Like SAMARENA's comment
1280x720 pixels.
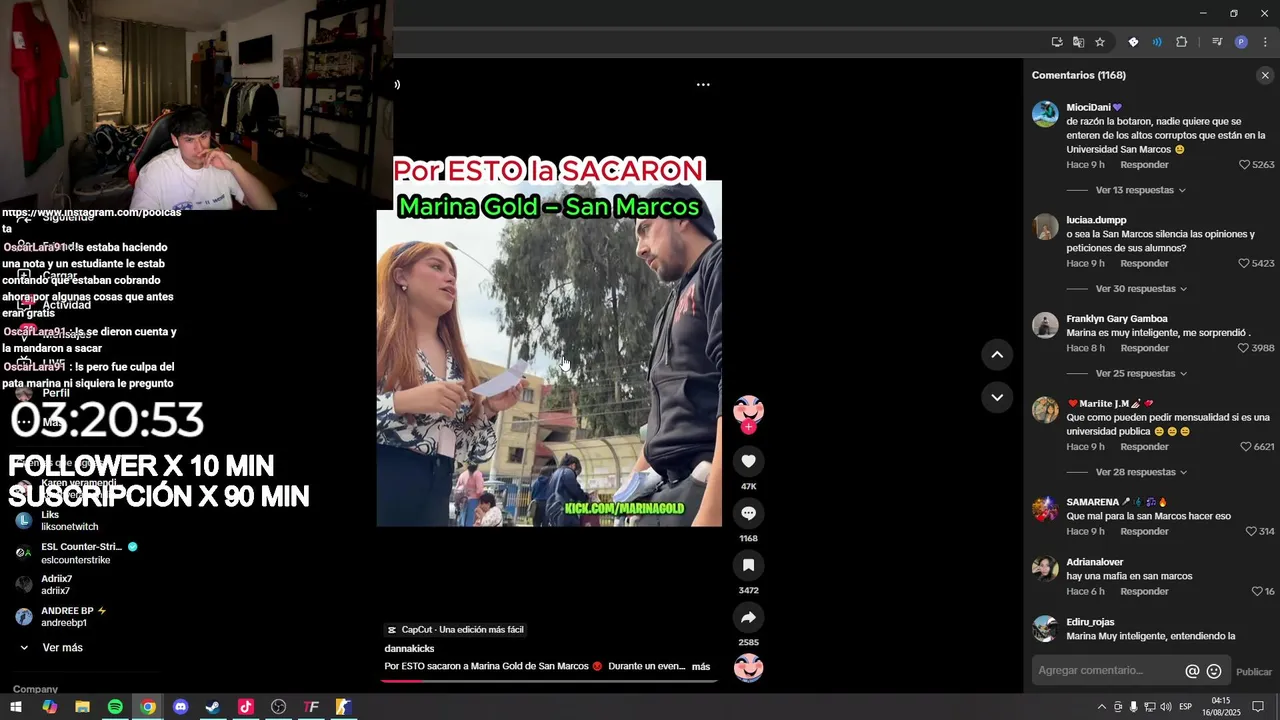(1251, 531)
